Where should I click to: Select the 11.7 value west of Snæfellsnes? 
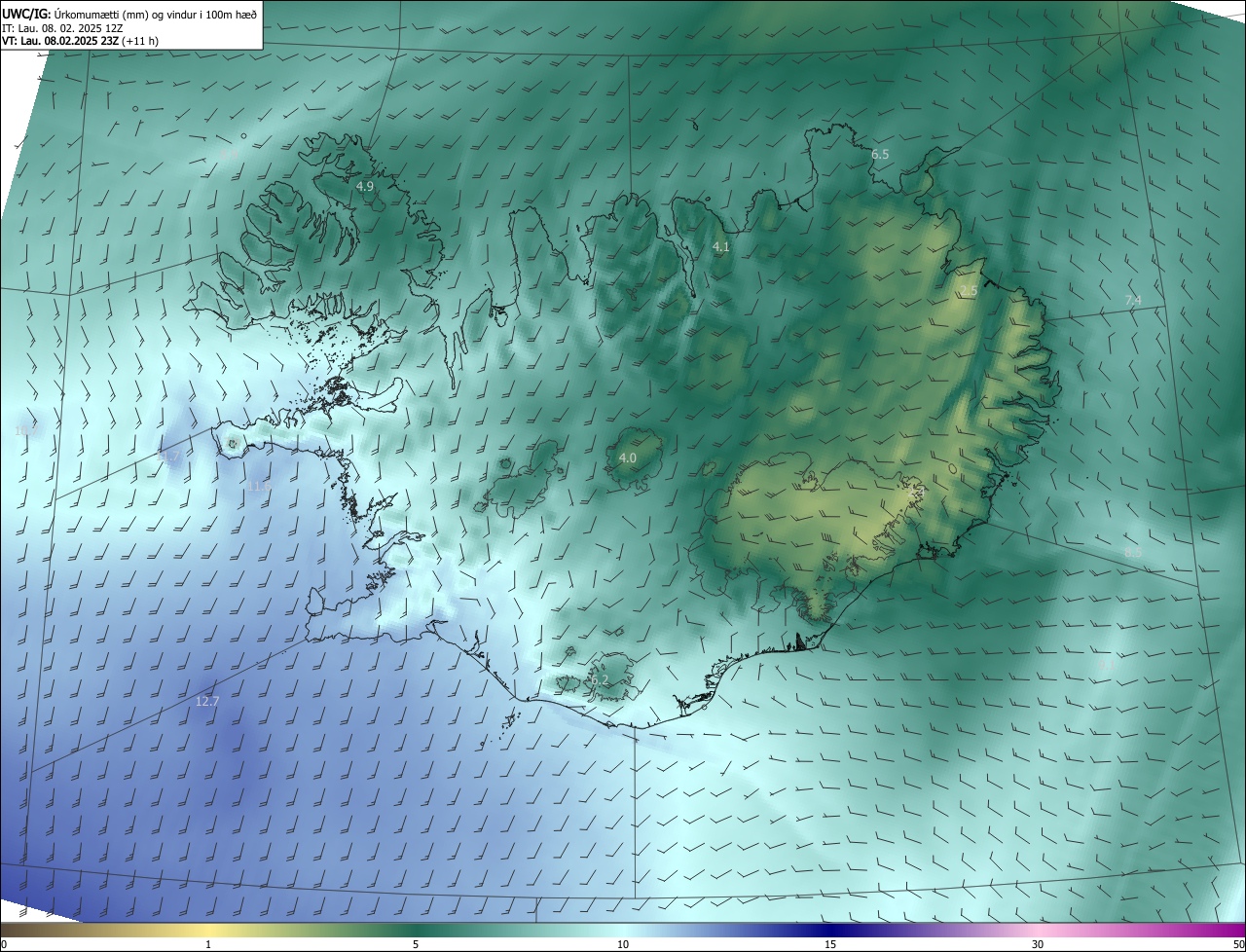pyautogui.click(x=169, y=456)
